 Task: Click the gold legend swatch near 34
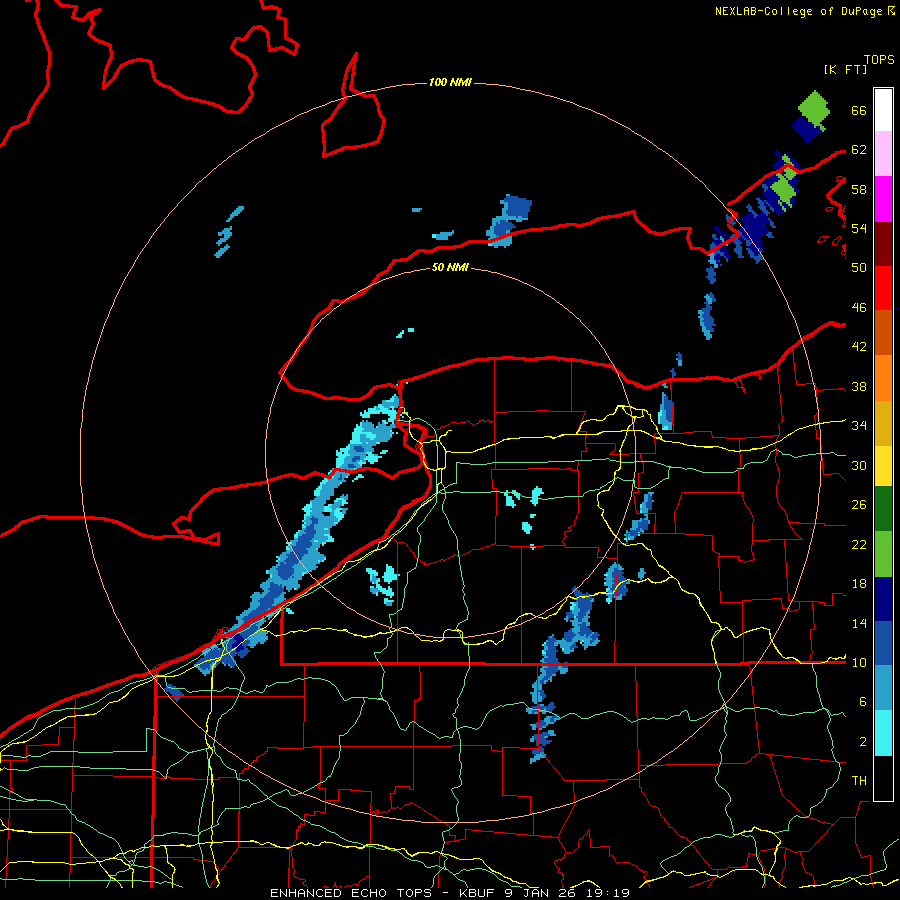coord(883,423)
